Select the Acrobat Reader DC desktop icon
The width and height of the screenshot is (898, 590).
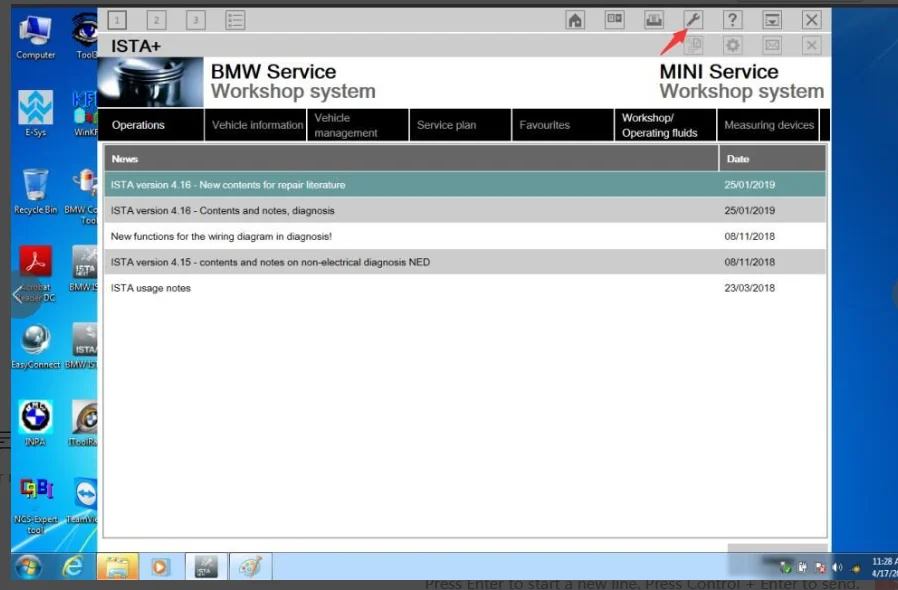pyautogui.click(x=36, y=273)
